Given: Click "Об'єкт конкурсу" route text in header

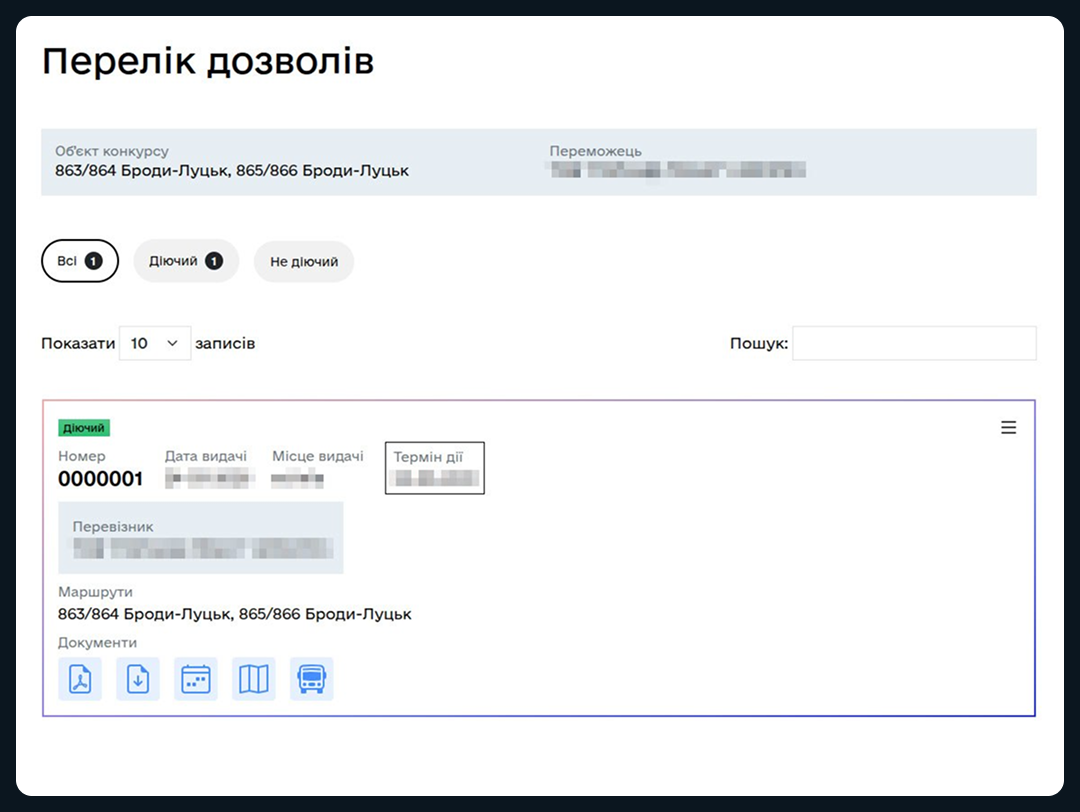Looking at the screenshot, I should coord(232,170).
